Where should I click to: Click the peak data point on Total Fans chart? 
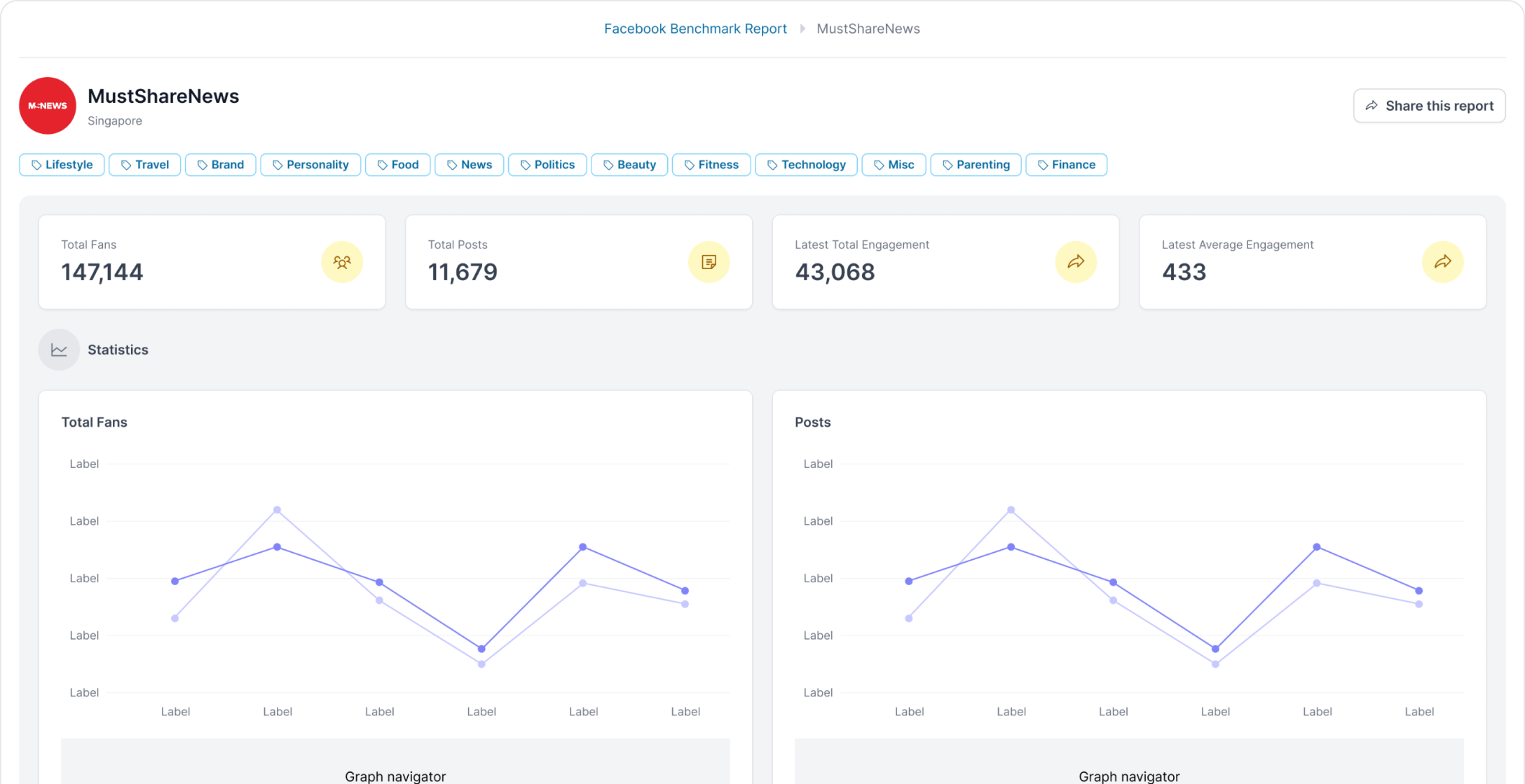[x=278, y=510]
